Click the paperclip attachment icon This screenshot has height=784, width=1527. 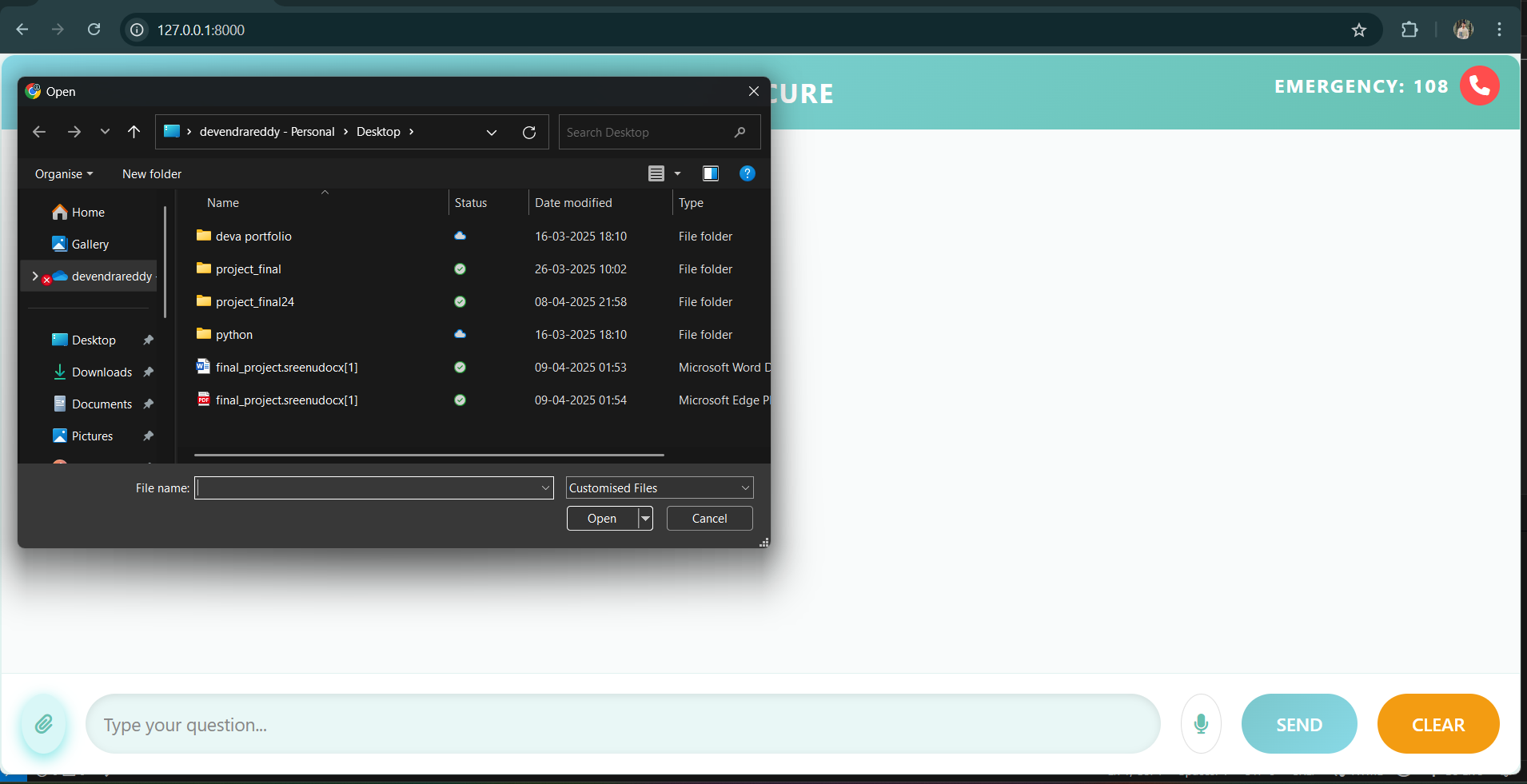44,724
